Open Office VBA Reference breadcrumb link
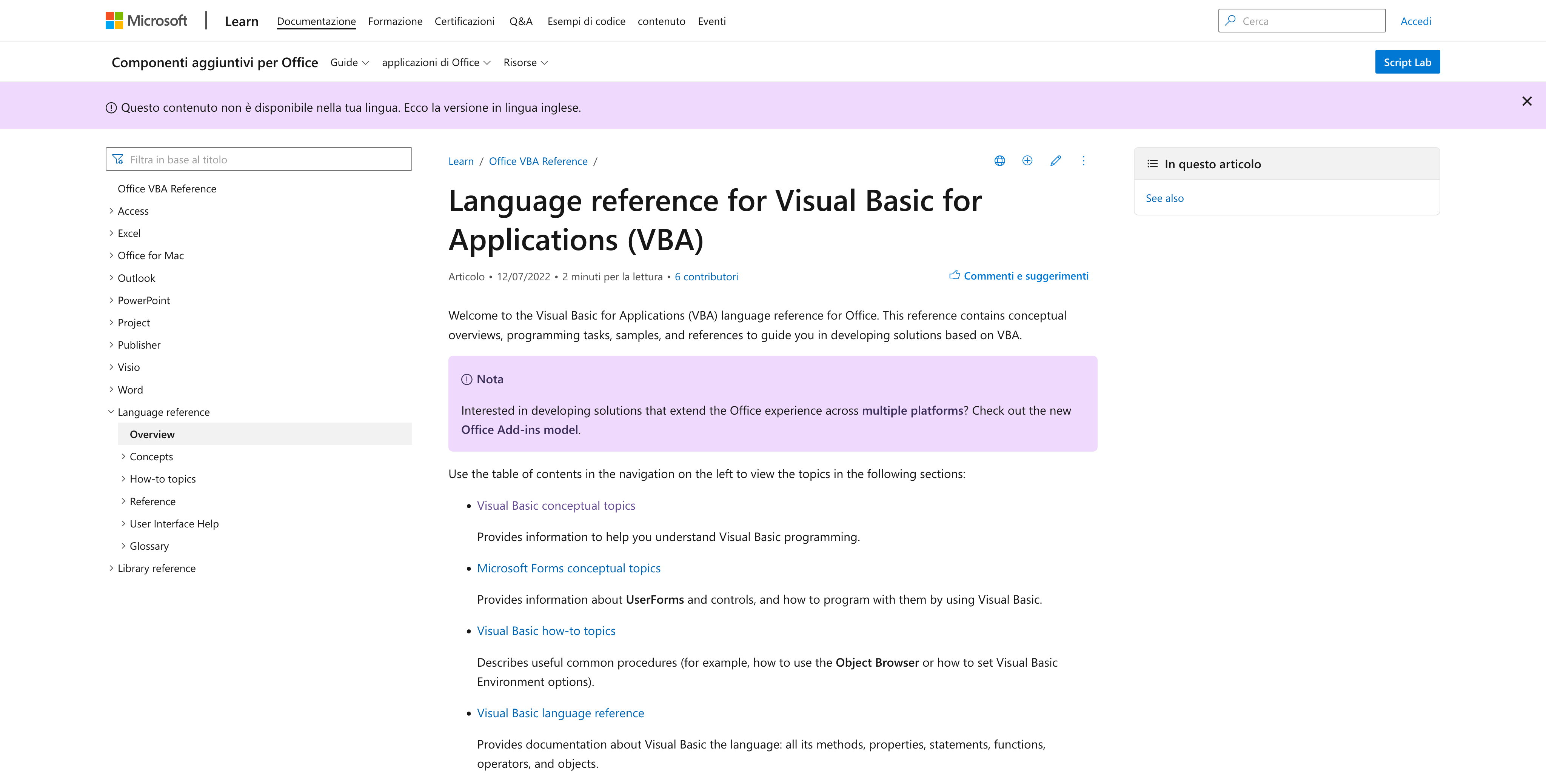 (x=538, y=161)
